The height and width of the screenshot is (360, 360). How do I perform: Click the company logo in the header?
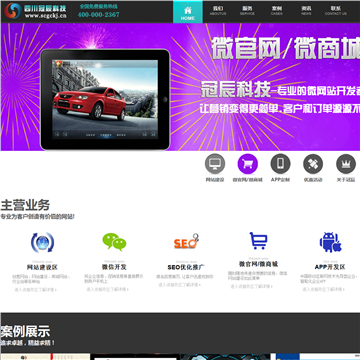click(x=35, y=11)
